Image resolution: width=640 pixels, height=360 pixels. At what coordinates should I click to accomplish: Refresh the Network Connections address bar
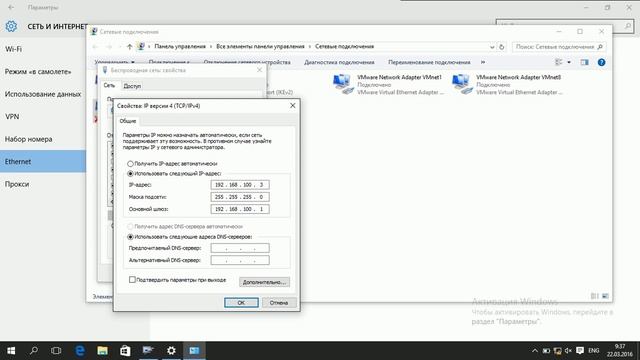point(502,47)
